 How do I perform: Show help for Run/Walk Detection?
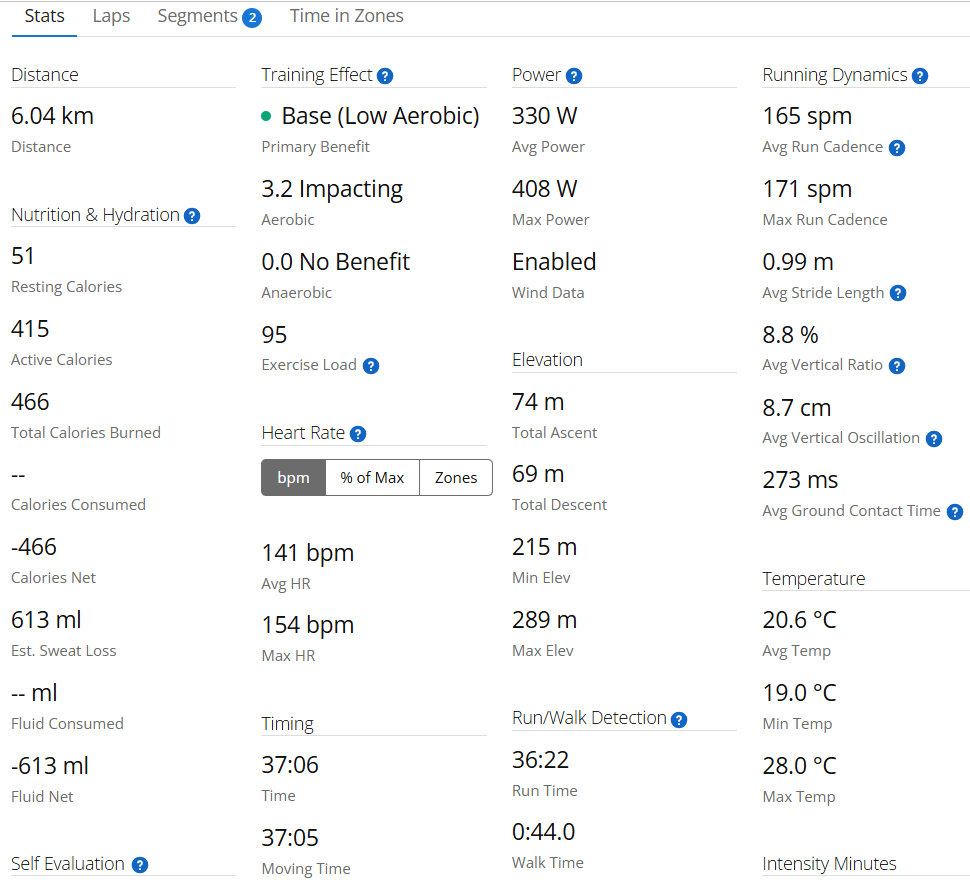[679, 720]
